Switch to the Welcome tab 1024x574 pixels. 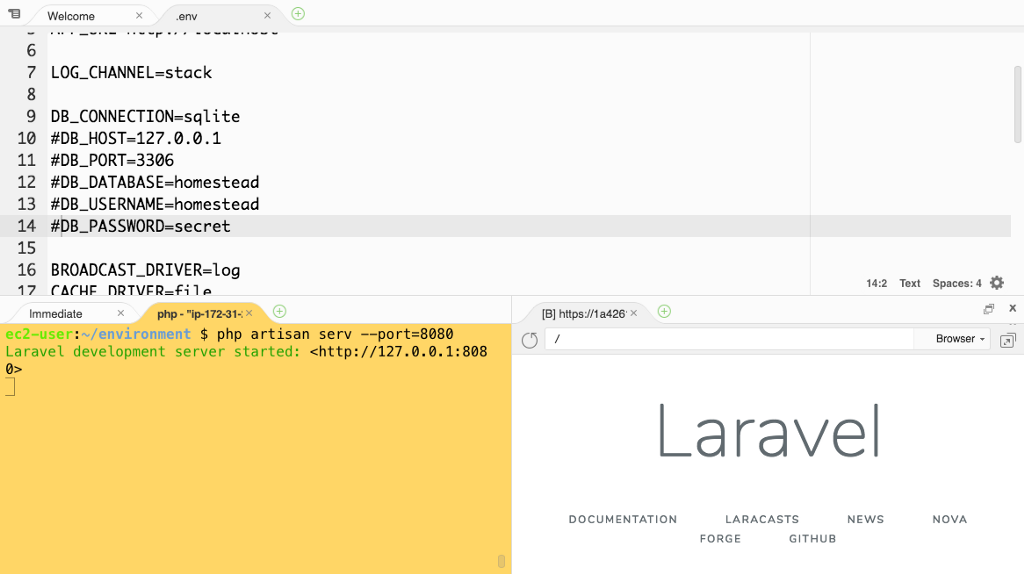[72, 16]
